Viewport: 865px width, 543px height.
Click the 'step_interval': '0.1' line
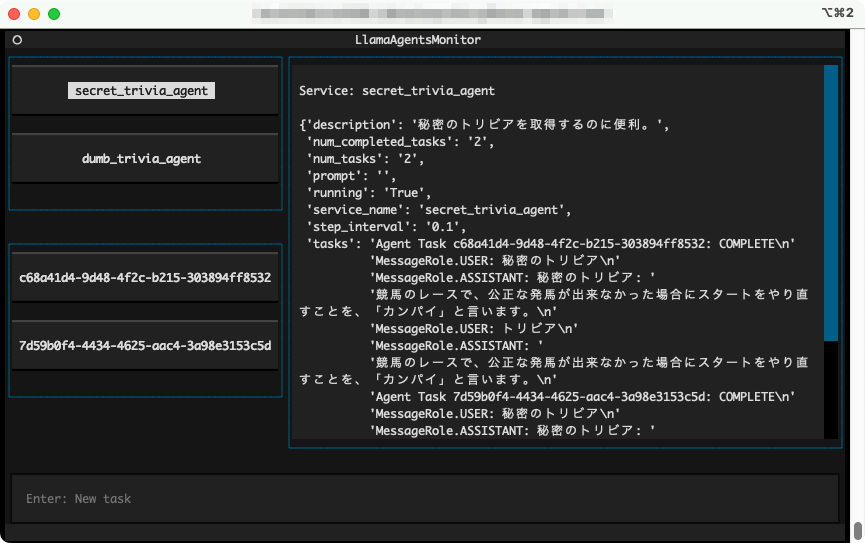point(386,227)
